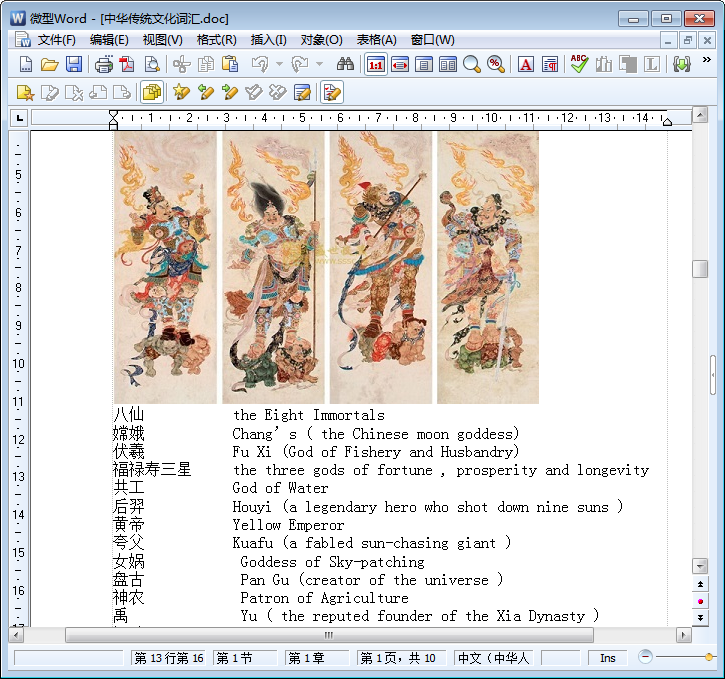This screenshot has height=679, width=725.
Task: Export the document as PDF
Action: click(x=127, y=64)
